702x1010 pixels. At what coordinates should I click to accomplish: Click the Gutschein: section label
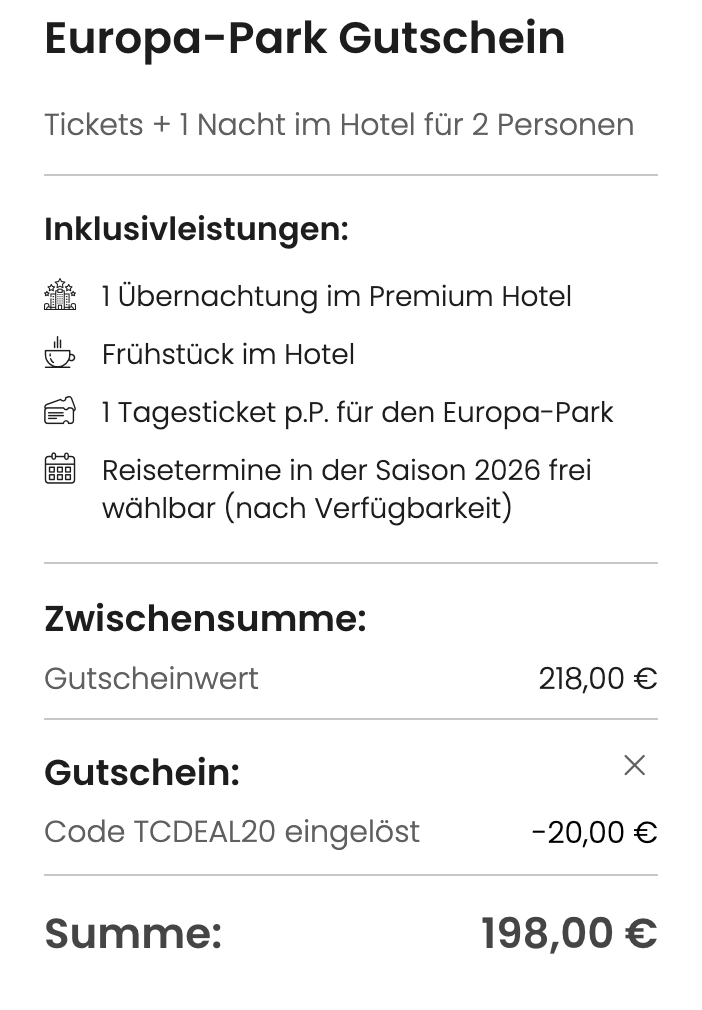tap(141, 772)
